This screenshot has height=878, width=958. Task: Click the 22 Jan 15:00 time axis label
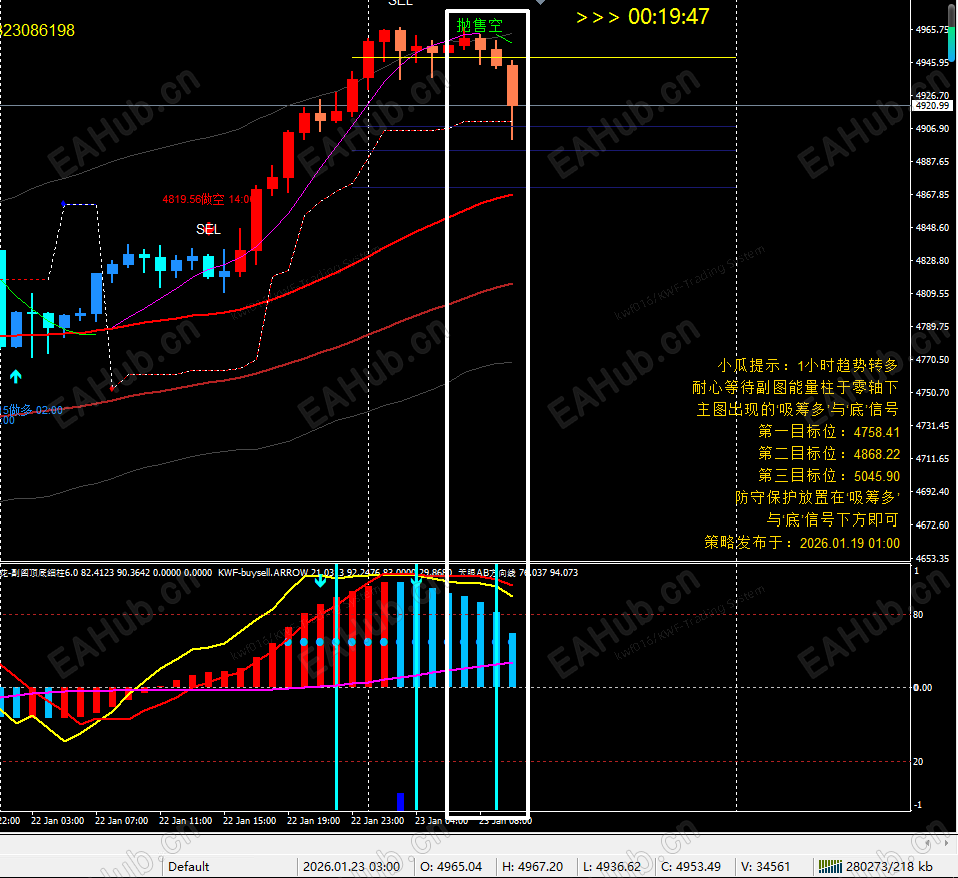click(x=249, y=821)
